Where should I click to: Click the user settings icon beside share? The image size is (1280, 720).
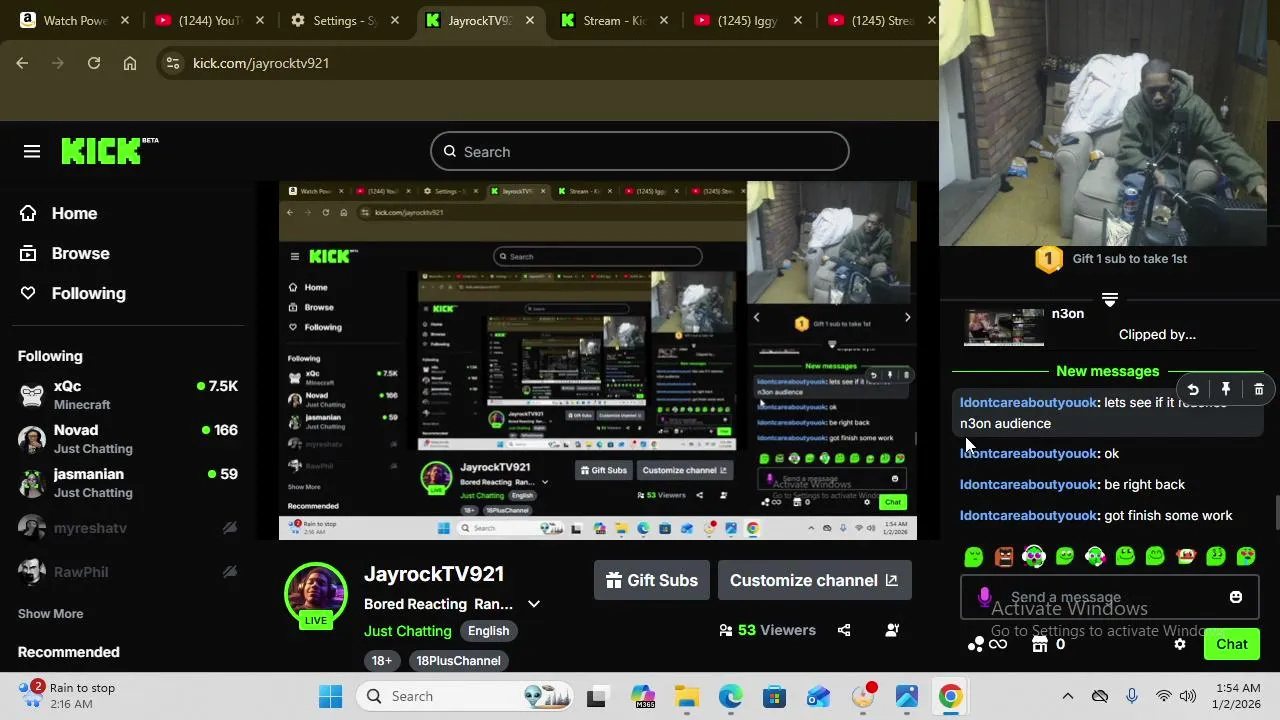click(892, 630)
